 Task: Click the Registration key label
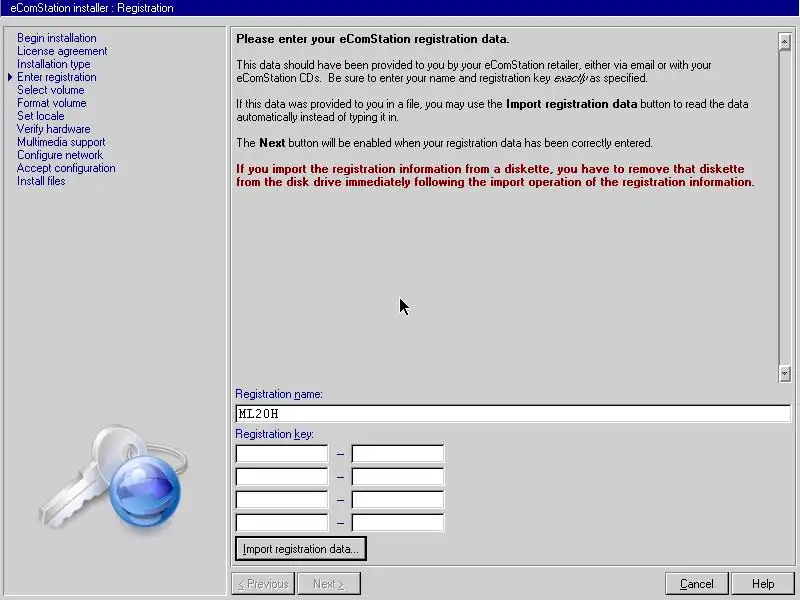tap(274, 434)
